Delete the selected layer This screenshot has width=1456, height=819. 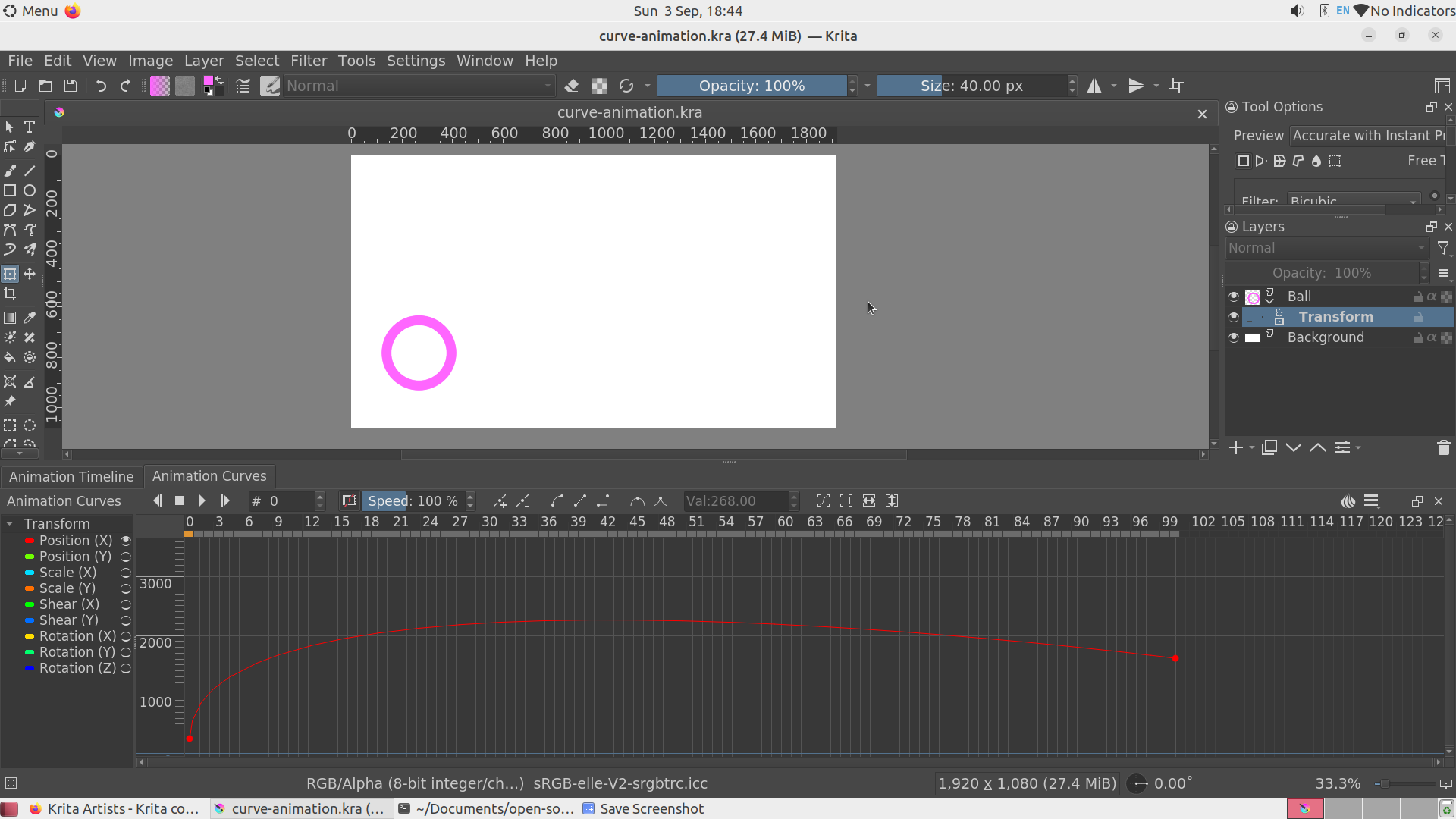point(1444,447)
